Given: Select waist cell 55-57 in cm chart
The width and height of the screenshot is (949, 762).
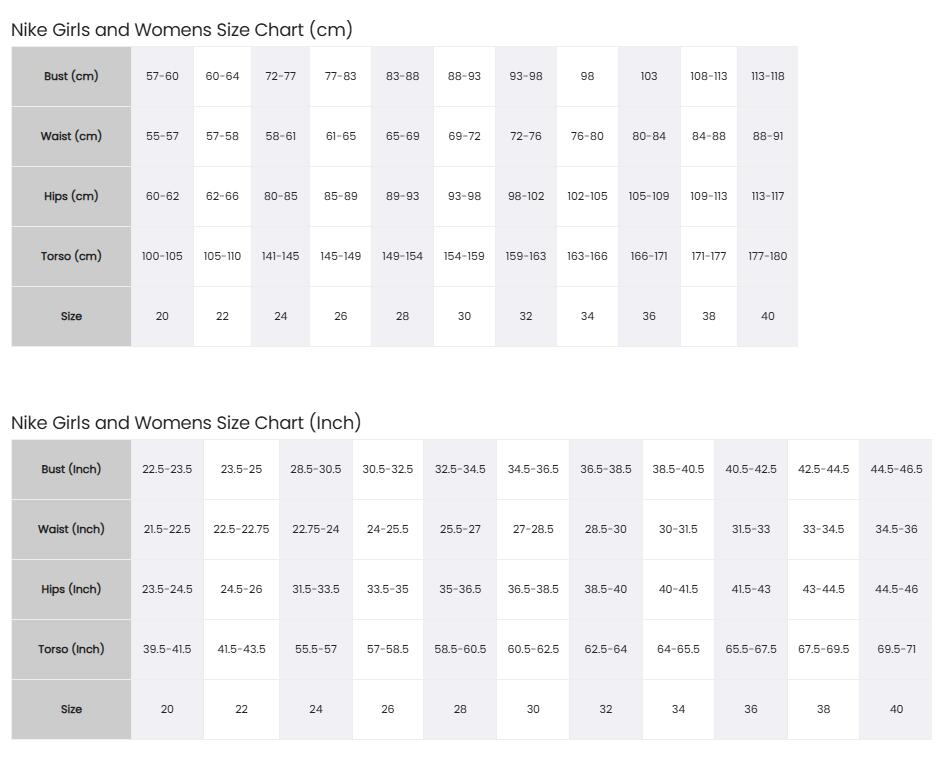Looking at the screenshot, I should (x=162, y=136).
